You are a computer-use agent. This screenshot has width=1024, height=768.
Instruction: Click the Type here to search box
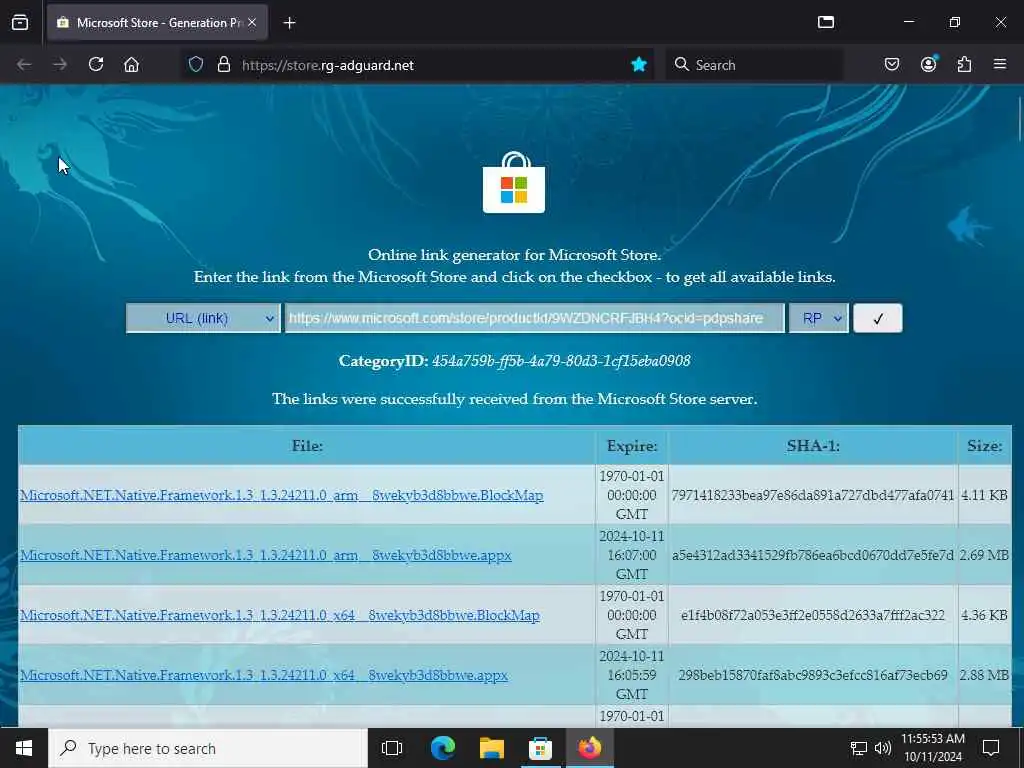[208, 748]
